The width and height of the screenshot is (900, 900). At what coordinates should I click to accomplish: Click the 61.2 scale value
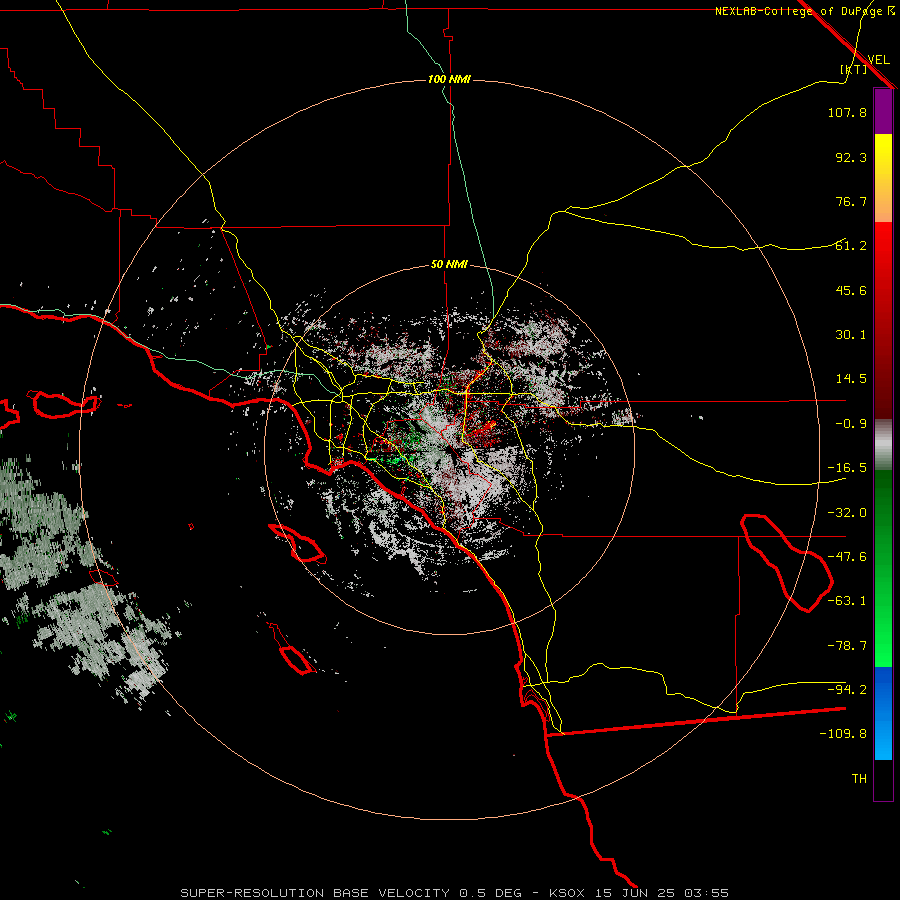pos(851,246)
